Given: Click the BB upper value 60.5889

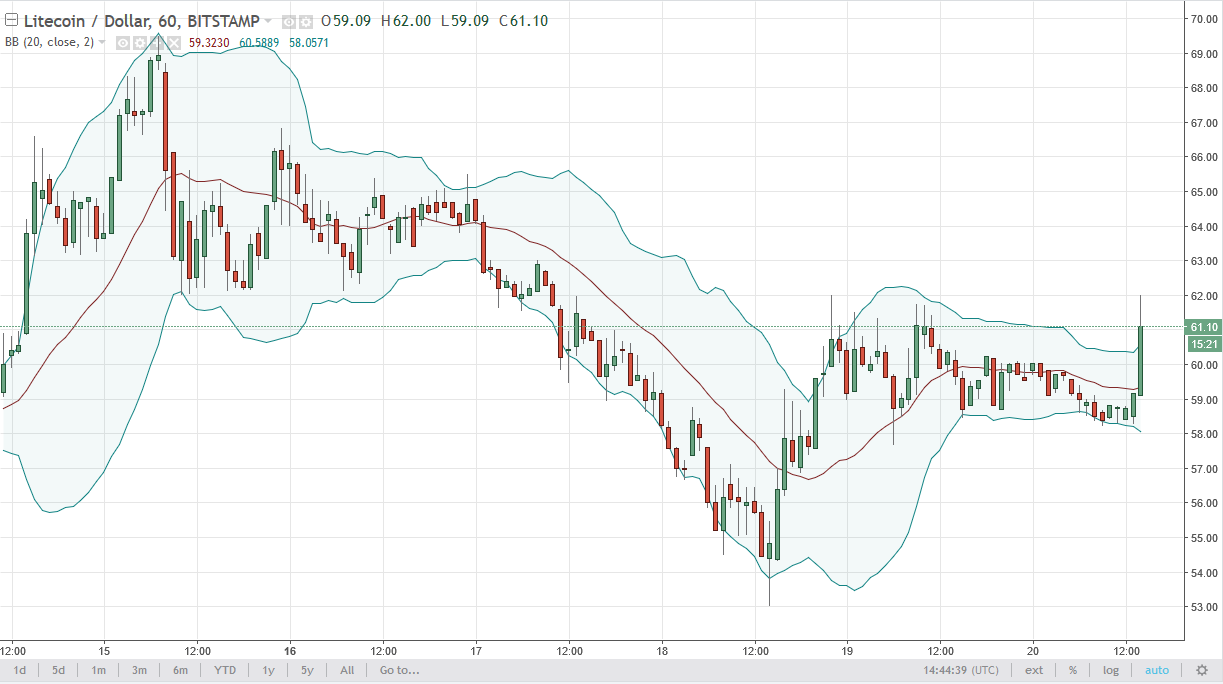Looking at the screenshot, I should pyautogui.click(x=259, y=43).
